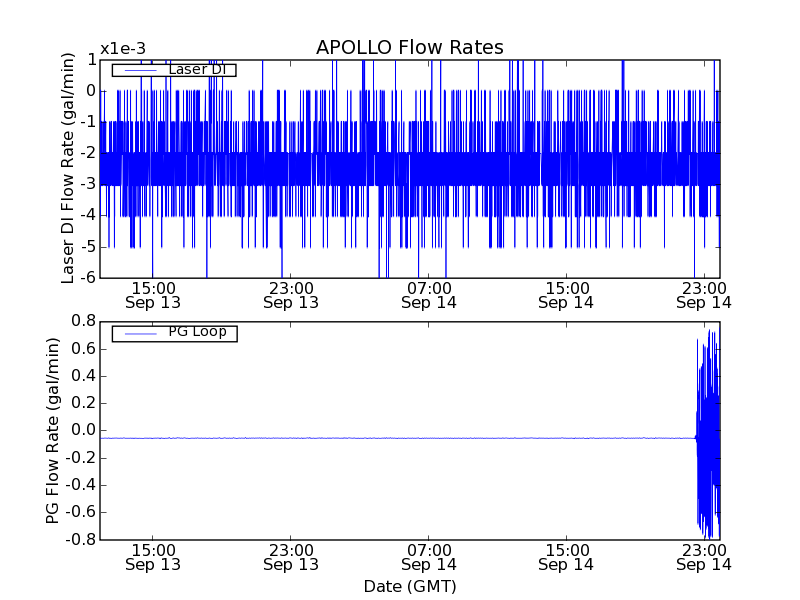Click 23:00 Sep 13 tick under the bottom plot
Viewport: 800px width, 600px height.
pyautogui.click(x=291, y=556)
